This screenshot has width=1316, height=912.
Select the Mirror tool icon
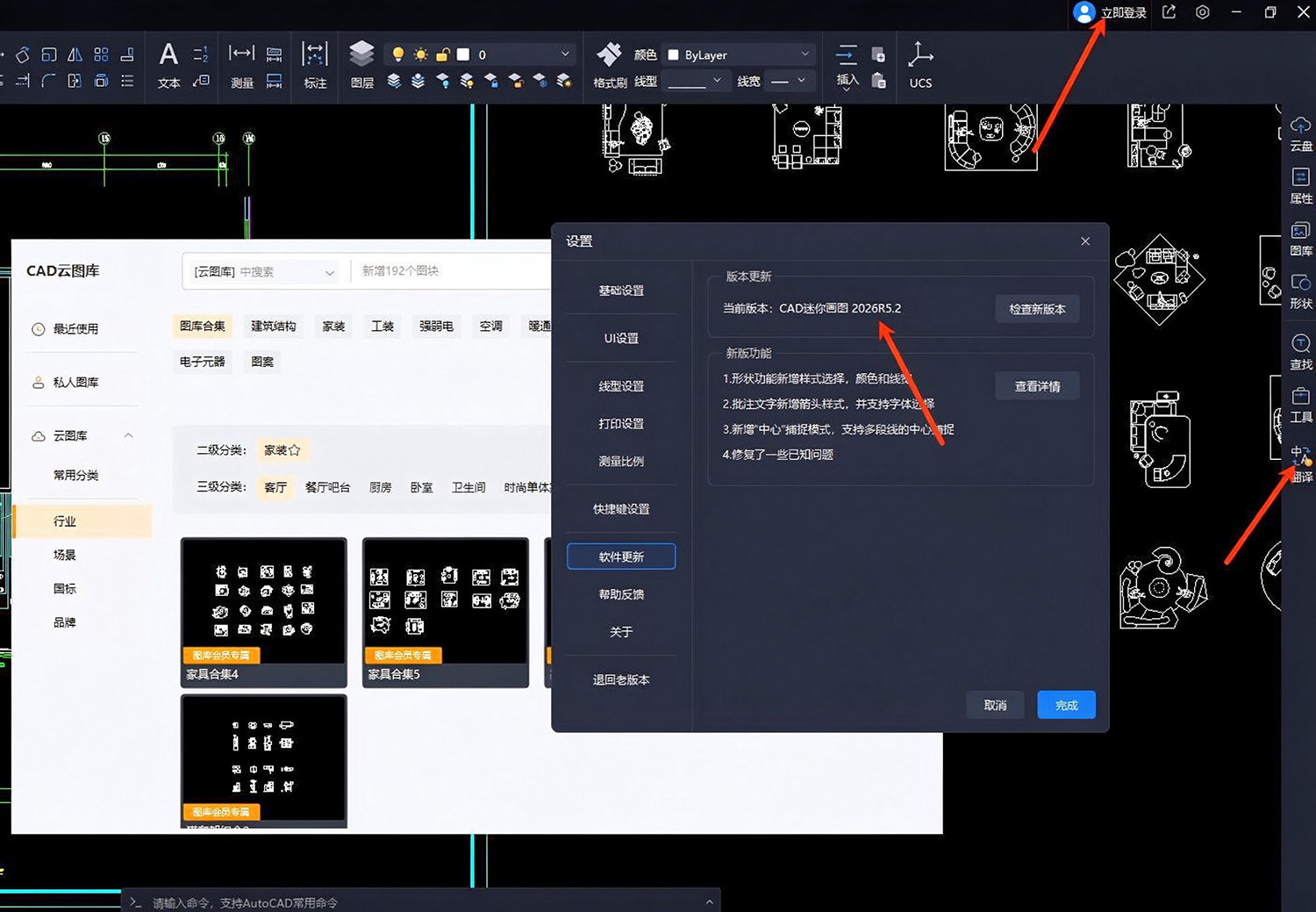tap(75, 54)
